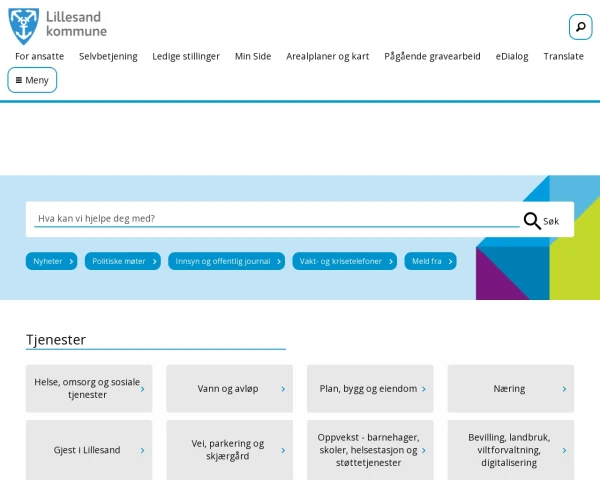Image resolution: width=600 pixels, height=480 pixels.
Task: Click the Lillesand kommune site name text
Action: (76, 24)
